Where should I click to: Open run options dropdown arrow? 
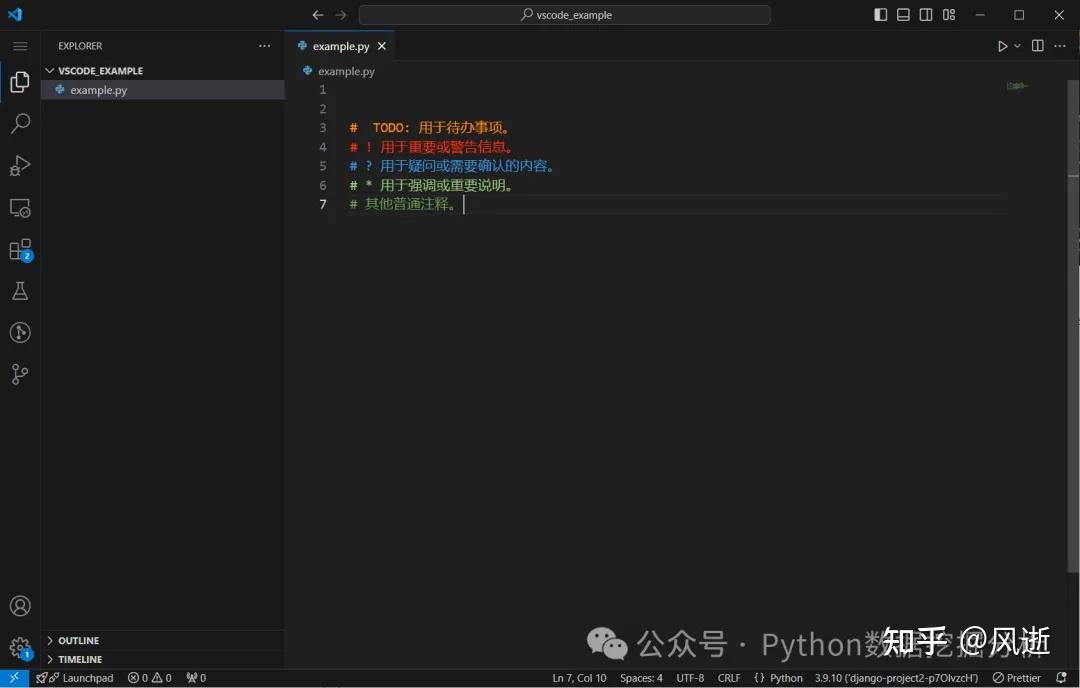click(1017, 46)
